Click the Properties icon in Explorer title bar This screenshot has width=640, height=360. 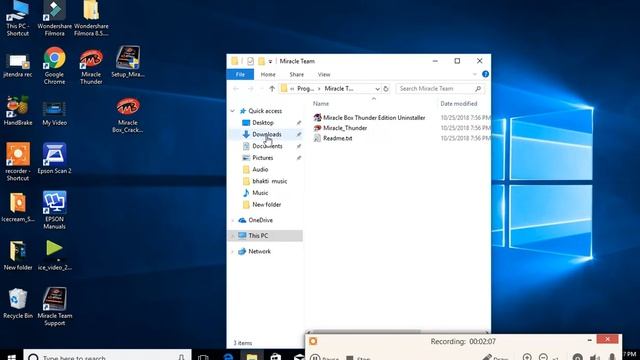point(250,61)
